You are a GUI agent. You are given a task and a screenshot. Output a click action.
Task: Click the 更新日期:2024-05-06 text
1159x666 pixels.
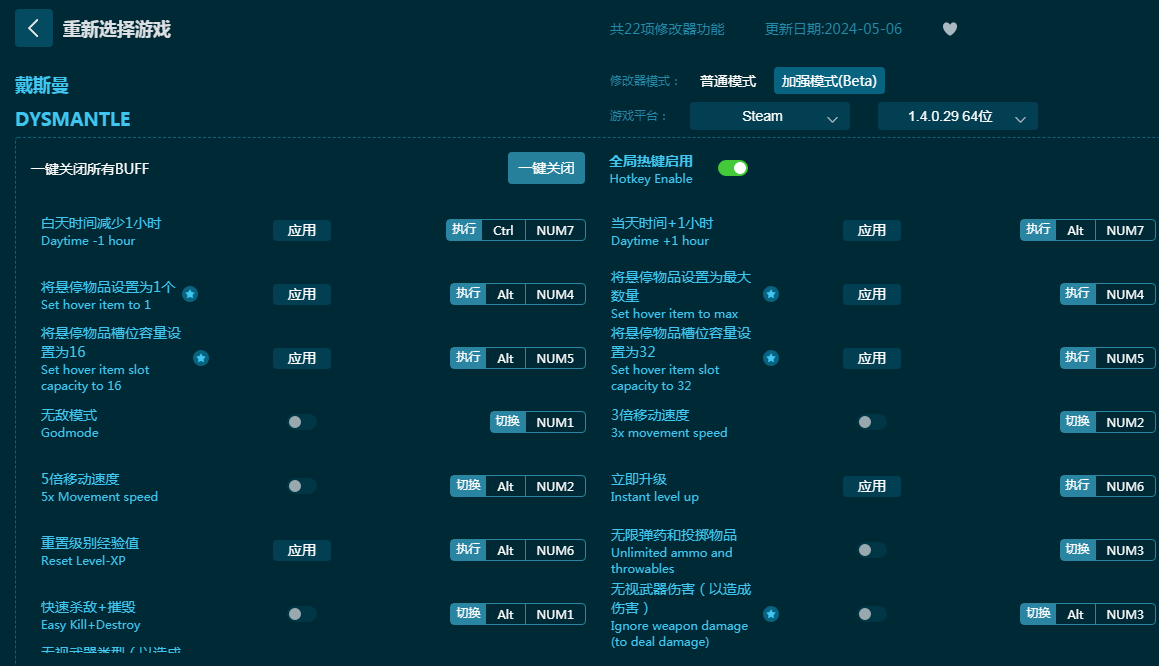tap(833, 29)
